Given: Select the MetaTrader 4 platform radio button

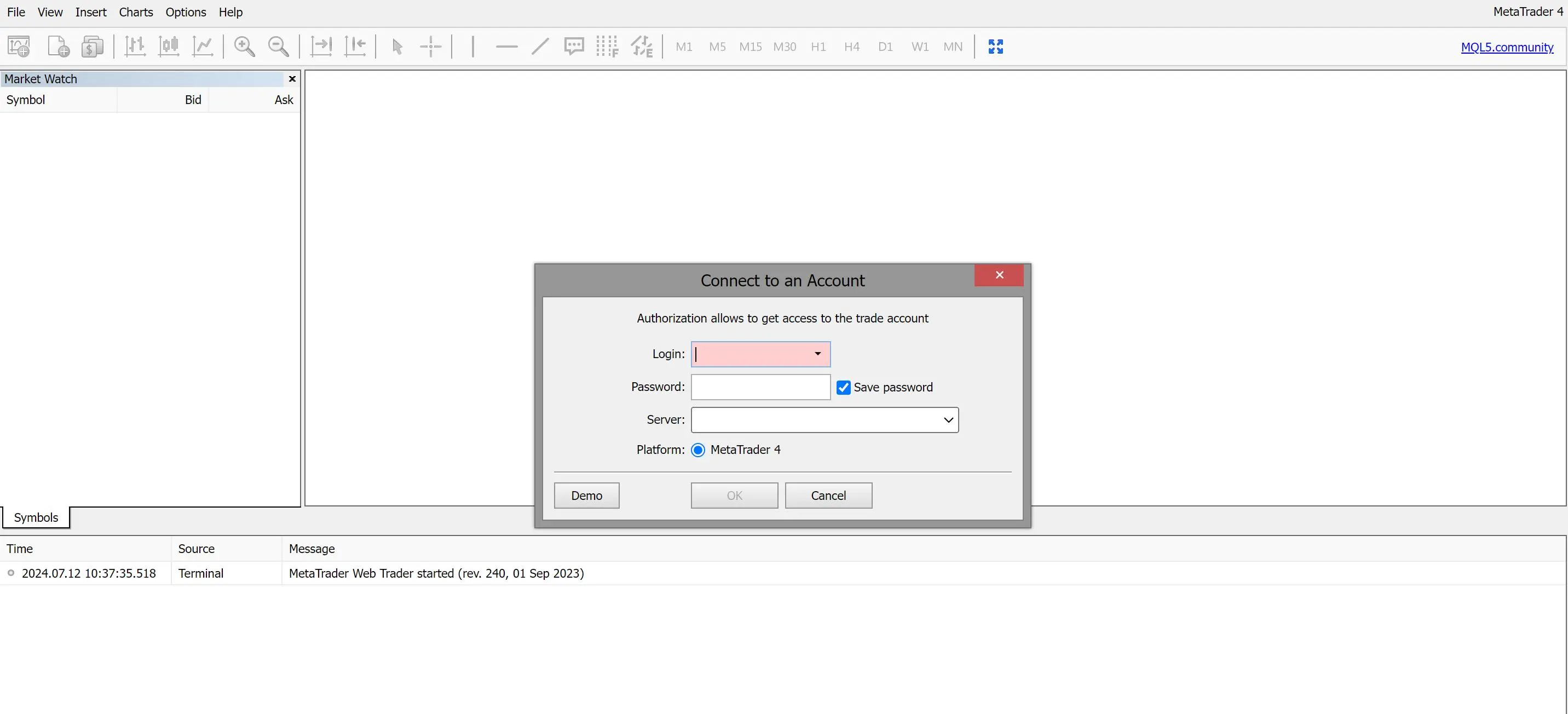Looking at the screenshot, I should (x=698, y=450).
